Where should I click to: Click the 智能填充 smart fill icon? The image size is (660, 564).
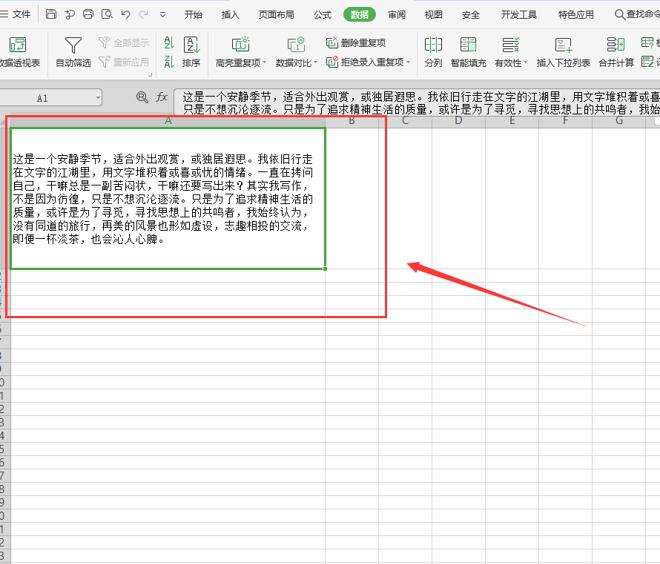click(468, 44)
